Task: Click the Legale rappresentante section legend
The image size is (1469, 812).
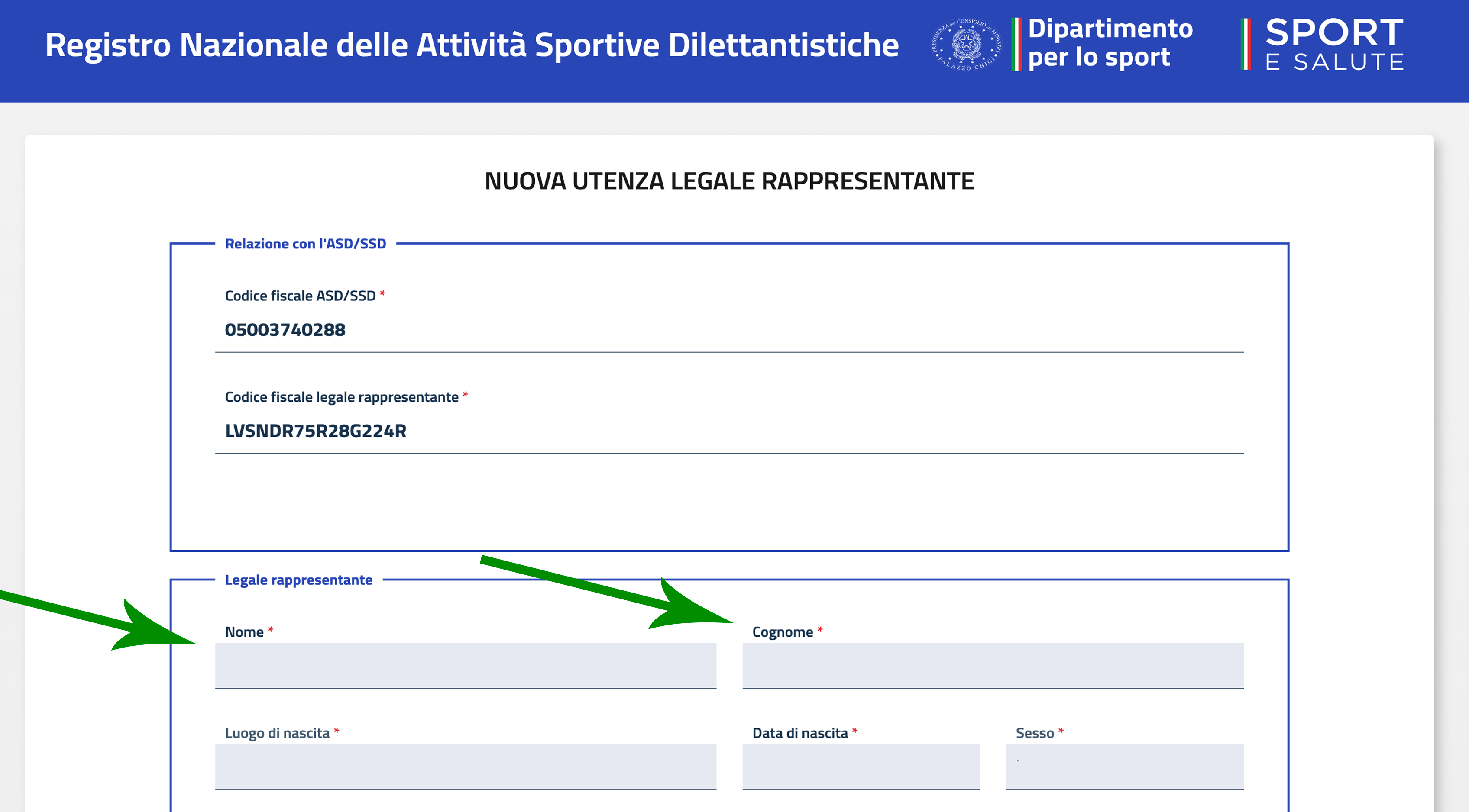Action: [x=298, y=580]
